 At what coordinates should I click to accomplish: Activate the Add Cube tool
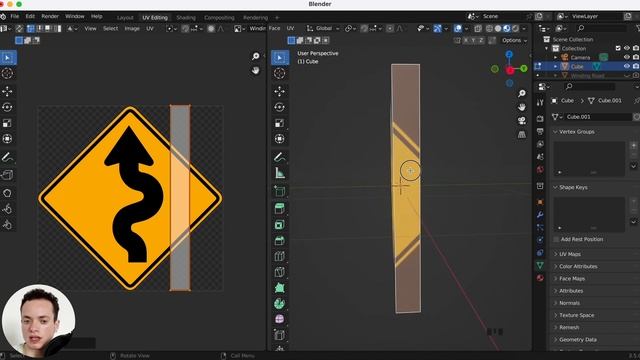pos(280,191)
